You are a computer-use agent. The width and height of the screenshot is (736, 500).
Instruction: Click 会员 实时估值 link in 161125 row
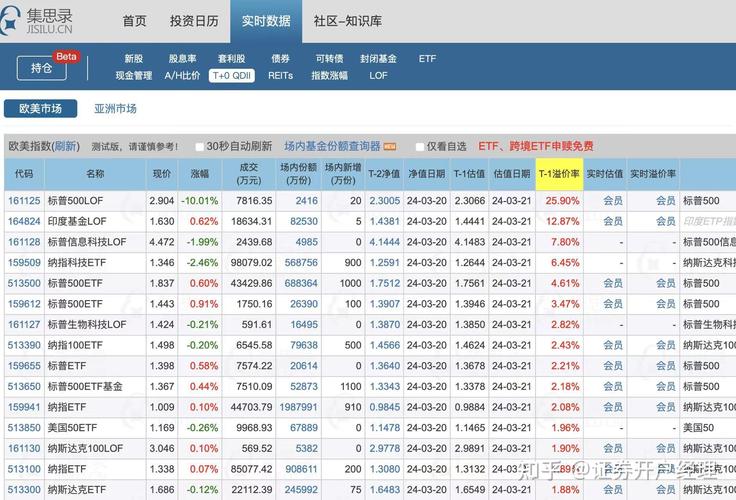click(x=613, y=200)
